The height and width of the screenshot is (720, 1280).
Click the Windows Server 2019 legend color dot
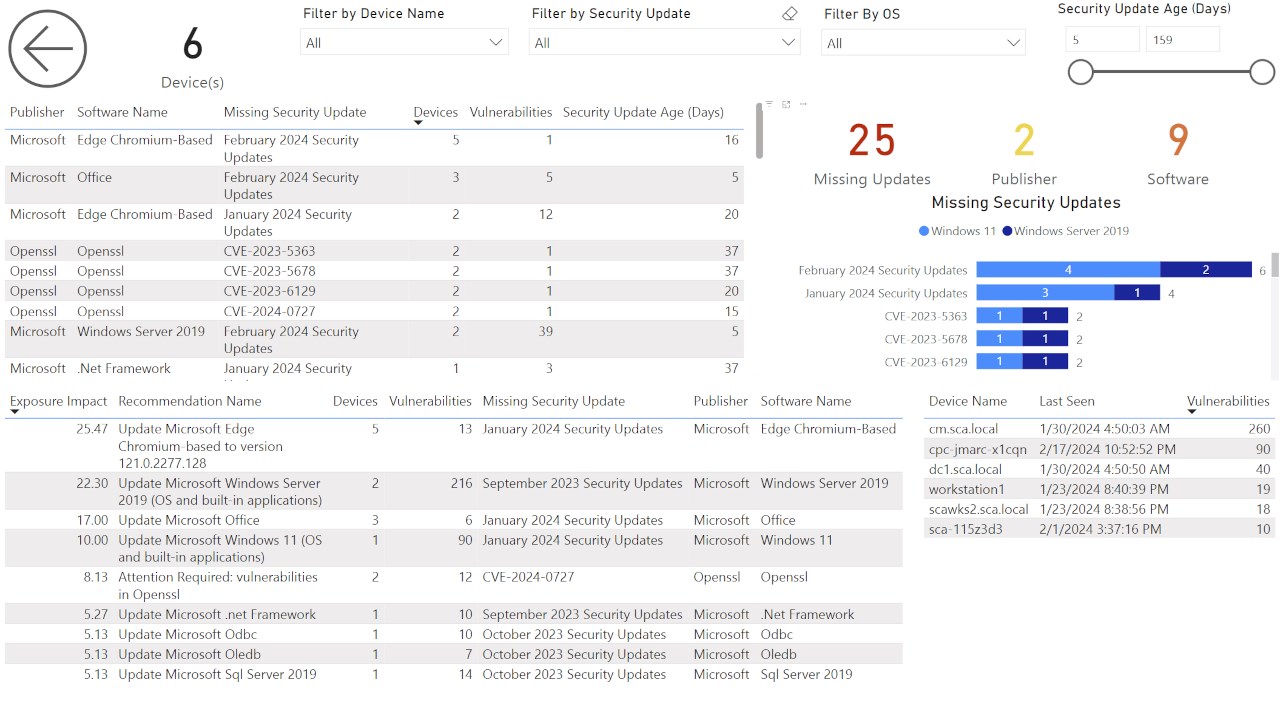coord(1006,231)
